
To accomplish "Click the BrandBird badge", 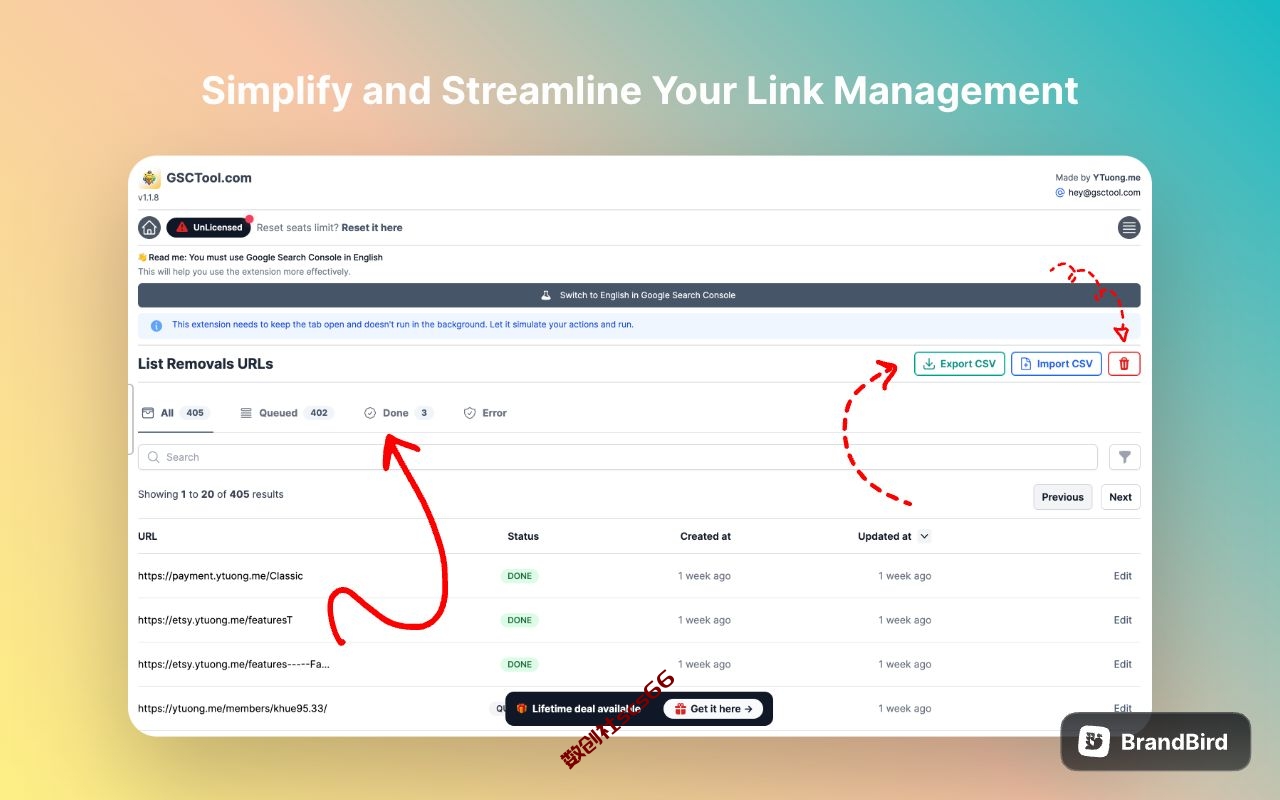I will [x=1156, y=741].
